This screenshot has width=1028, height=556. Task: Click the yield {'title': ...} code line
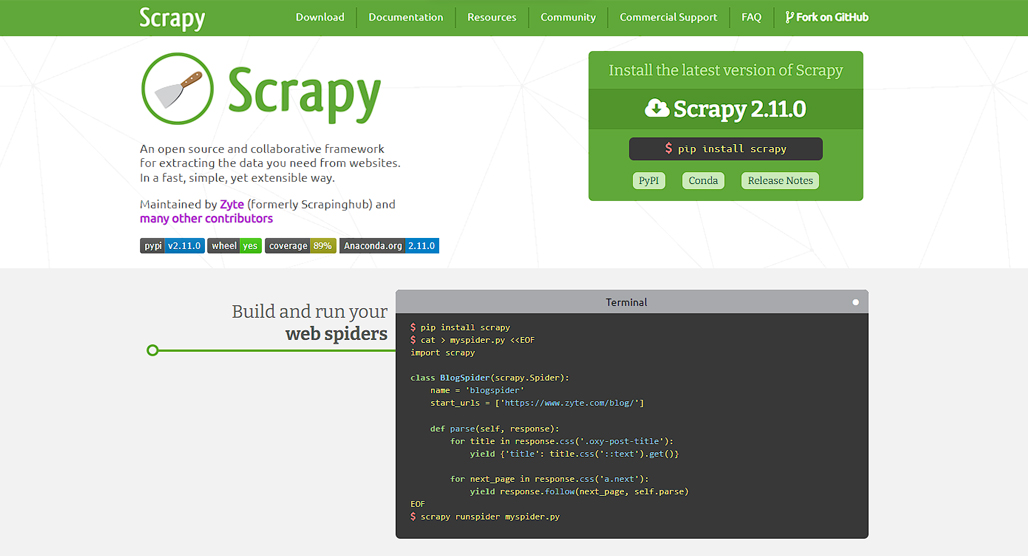[574, 454]
